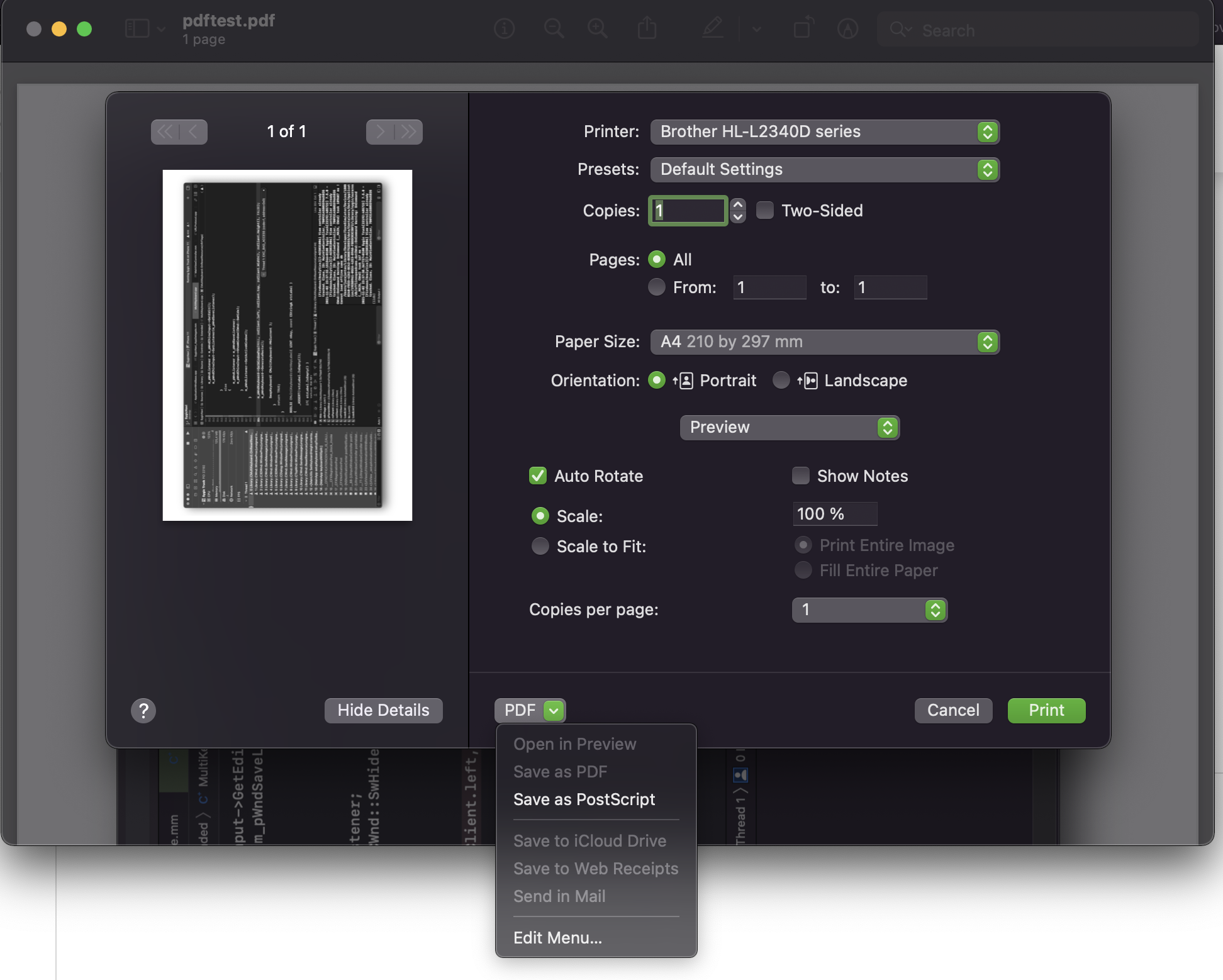Uncheck the Auto Rotate checkbox

[538, 476]
